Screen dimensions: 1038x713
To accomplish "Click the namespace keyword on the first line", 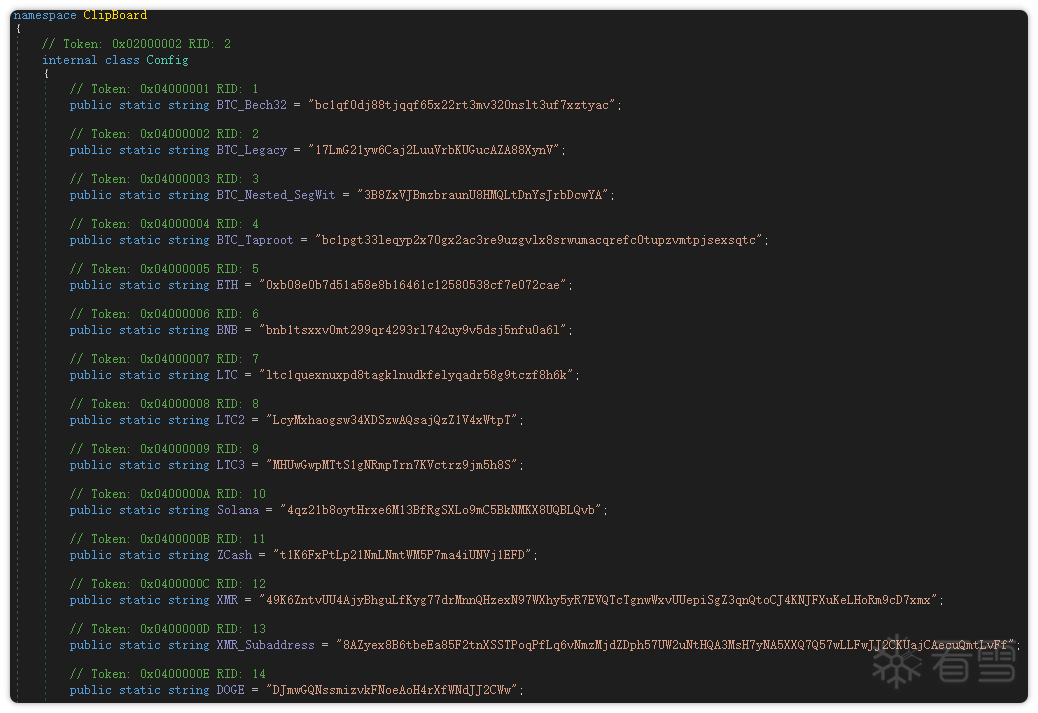I will click(x=45, y=15).
